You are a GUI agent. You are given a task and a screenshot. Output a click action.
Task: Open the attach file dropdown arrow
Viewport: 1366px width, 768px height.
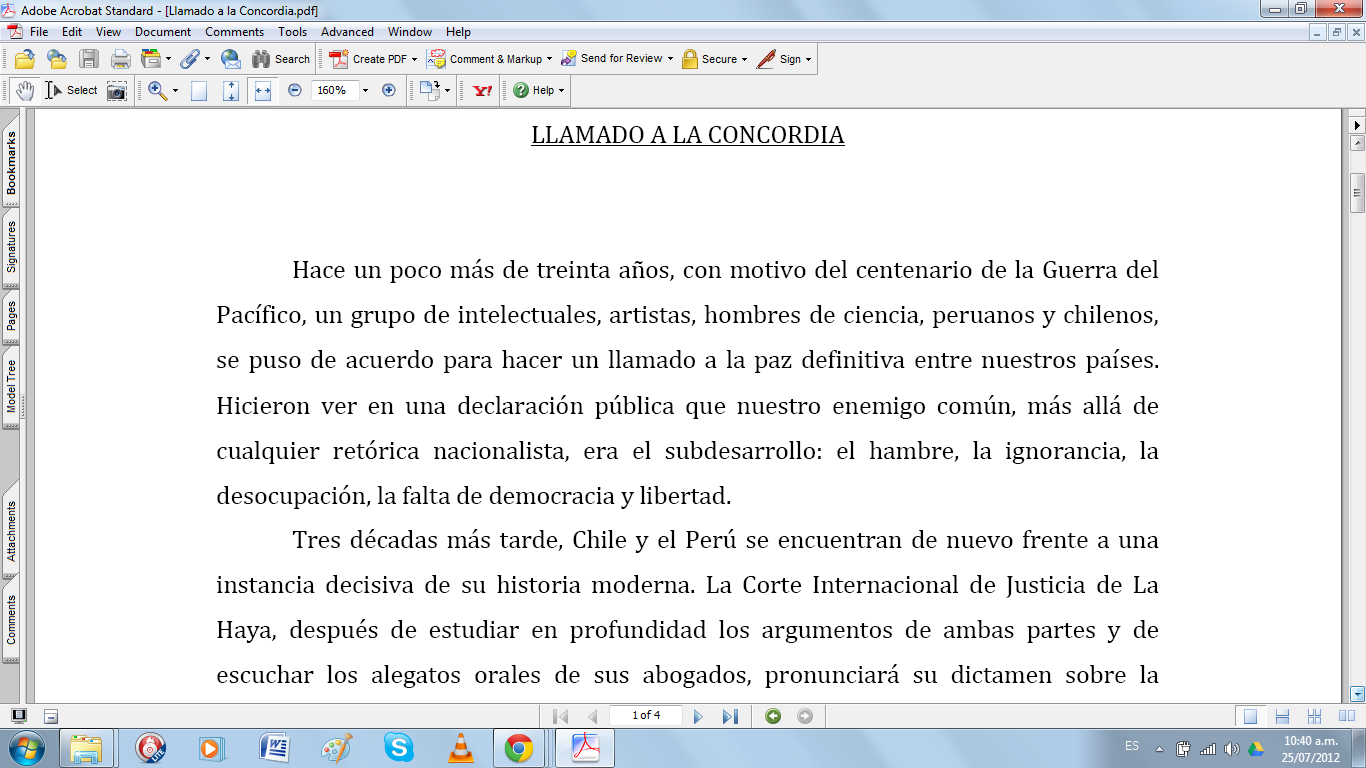(x=208, y=59)
